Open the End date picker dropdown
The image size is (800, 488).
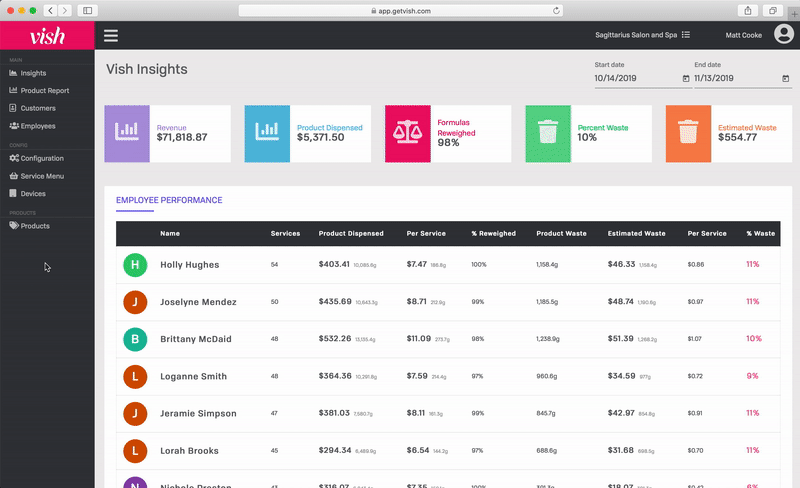tap(785, 78)
